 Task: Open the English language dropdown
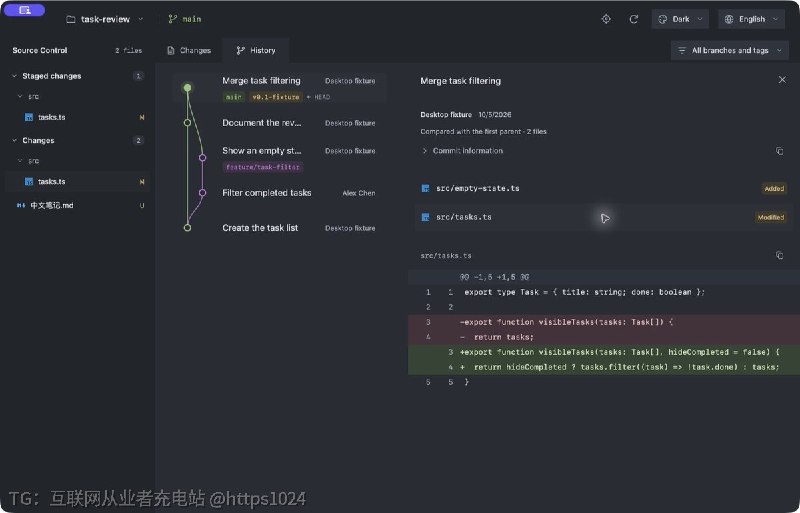point(752,19)
